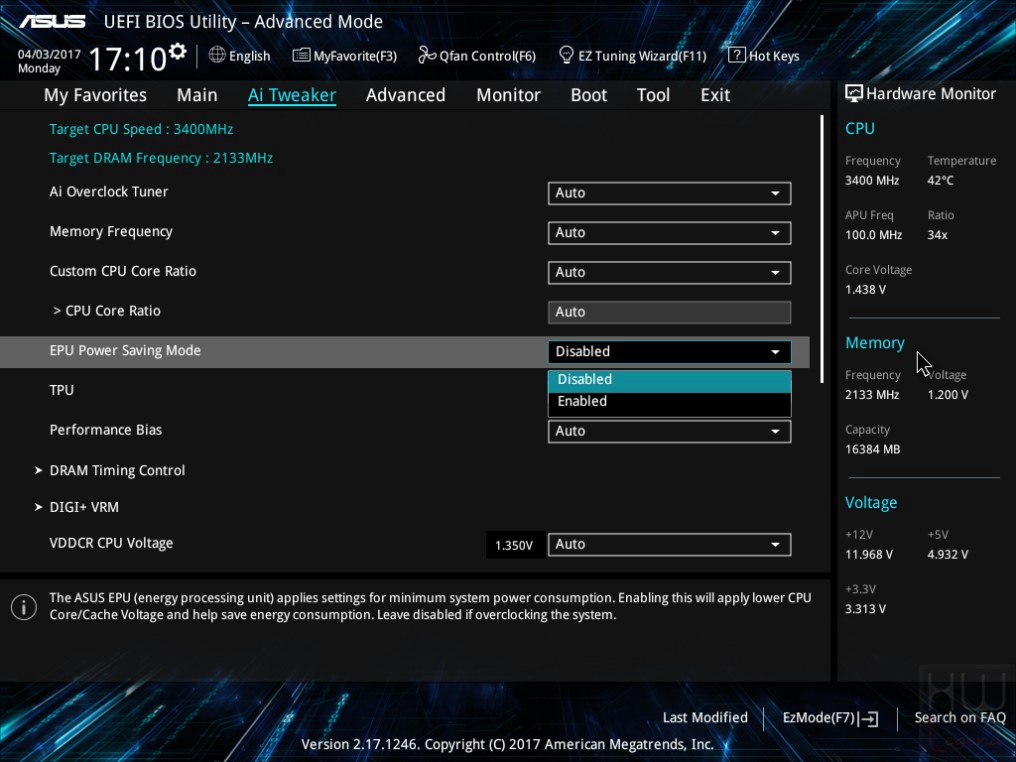Screen dimensions: 1016x762
Task: Click the MyFavorite list icon
Action: [301, 55]
